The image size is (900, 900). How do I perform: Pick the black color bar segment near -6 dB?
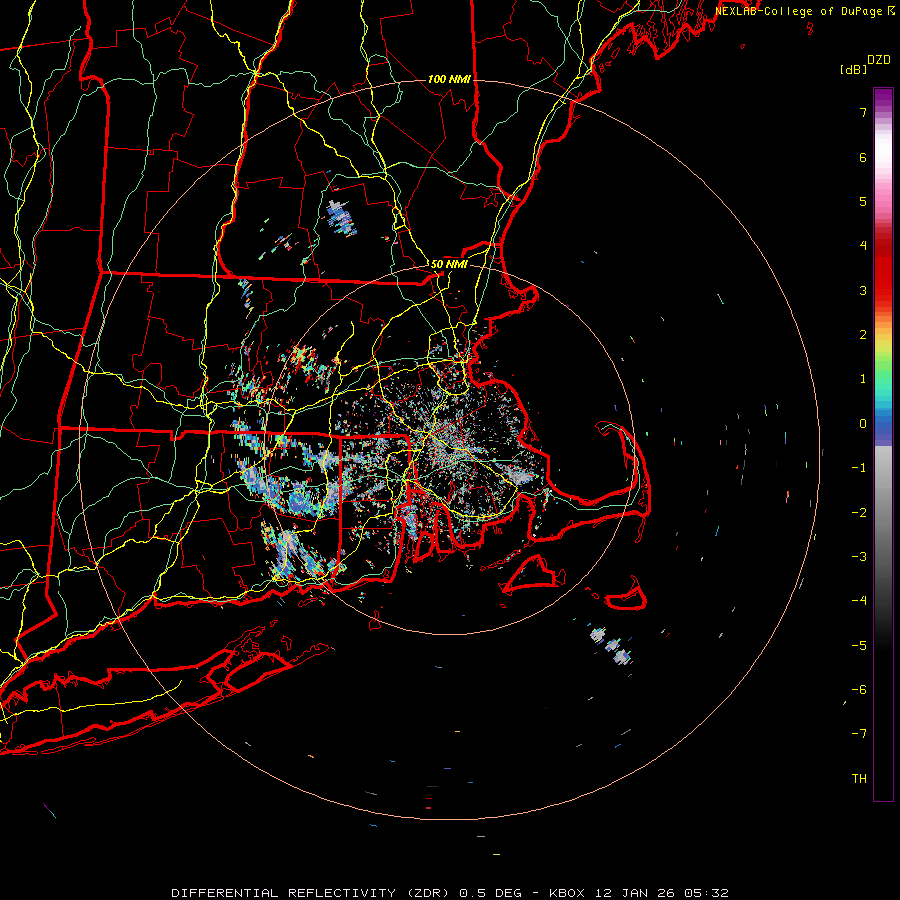pos(883,689)
